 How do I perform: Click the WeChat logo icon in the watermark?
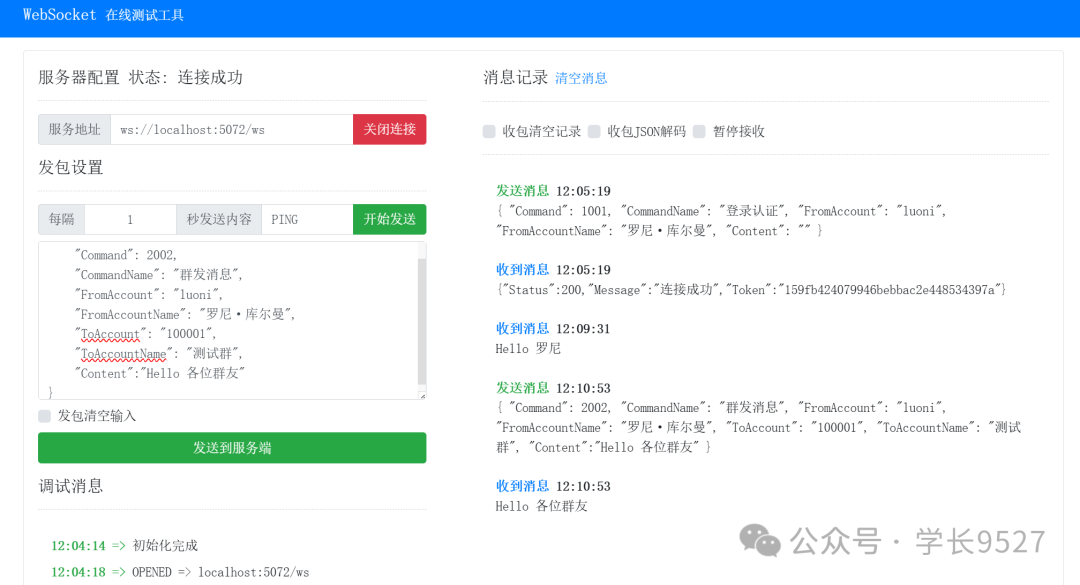pos(760,541)
